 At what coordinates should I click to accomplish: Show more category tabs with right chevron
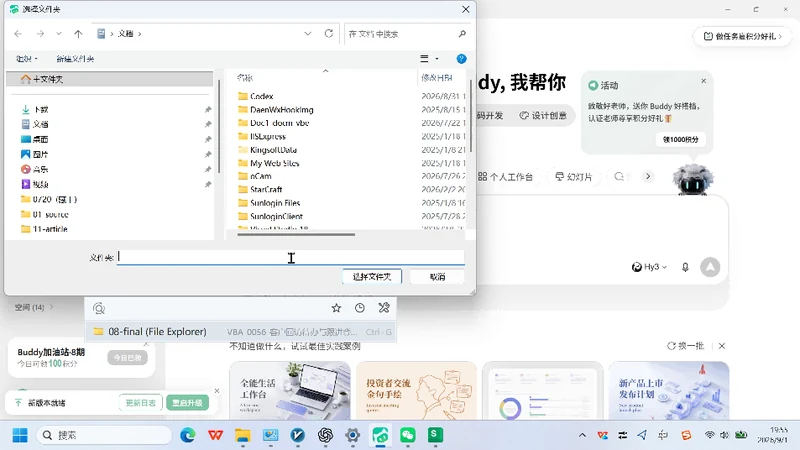(648, 177)
